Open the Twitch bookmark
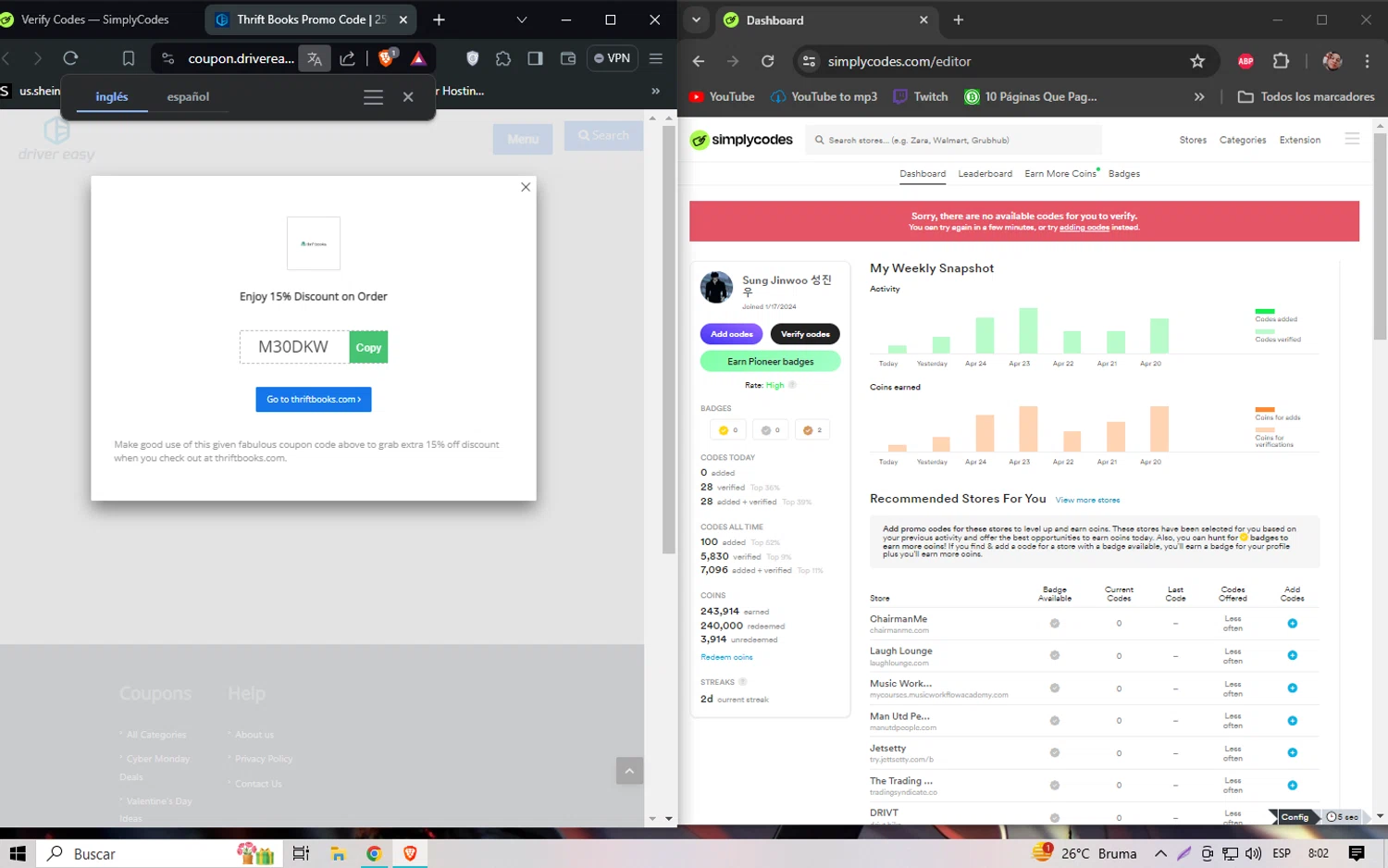Screen dimensions: 1388x868 (921, 96)
